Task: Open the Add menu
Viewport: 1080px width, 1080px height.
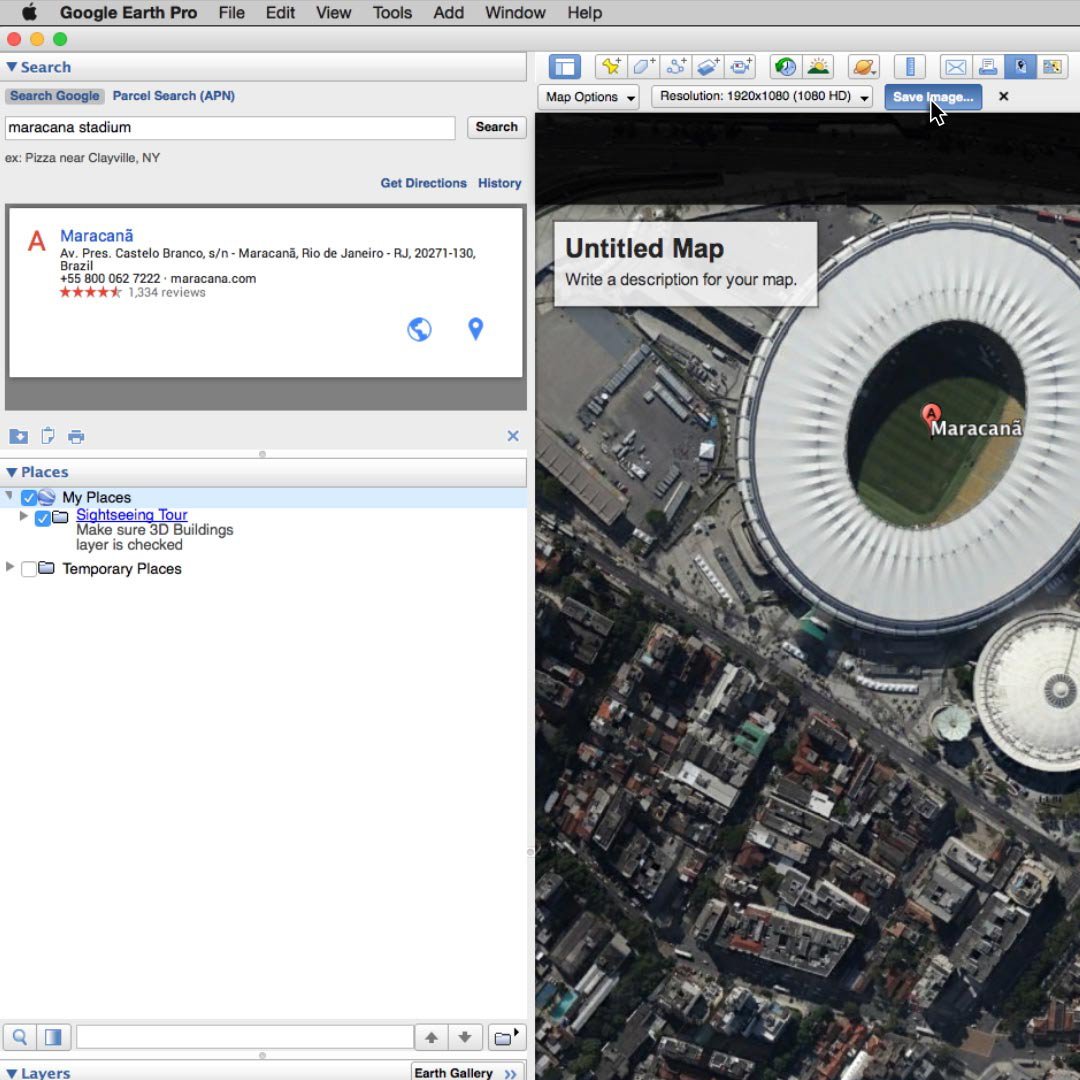Action: pyautogui.click(x=448, y=12)
